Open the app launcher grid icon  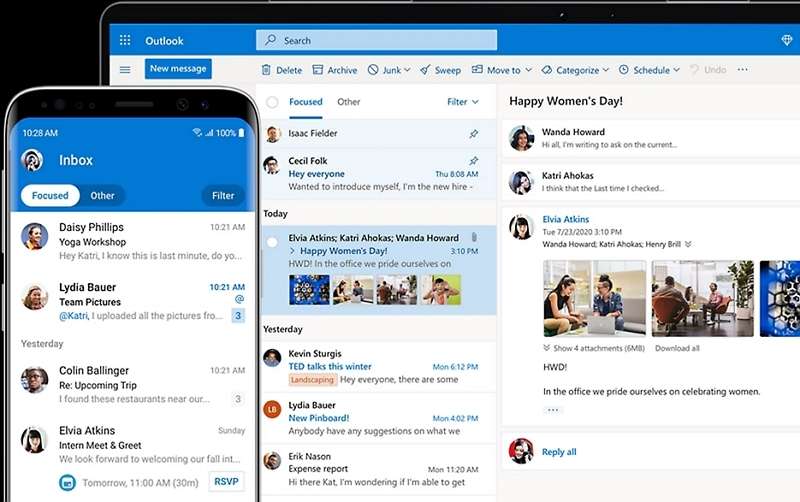(125, 40)
